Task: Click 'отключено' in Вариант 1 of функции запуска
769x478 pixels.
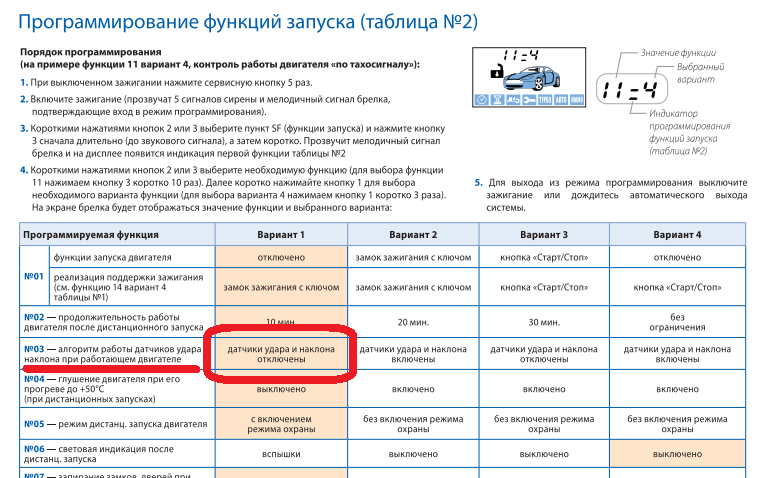Action: [281, 257]
